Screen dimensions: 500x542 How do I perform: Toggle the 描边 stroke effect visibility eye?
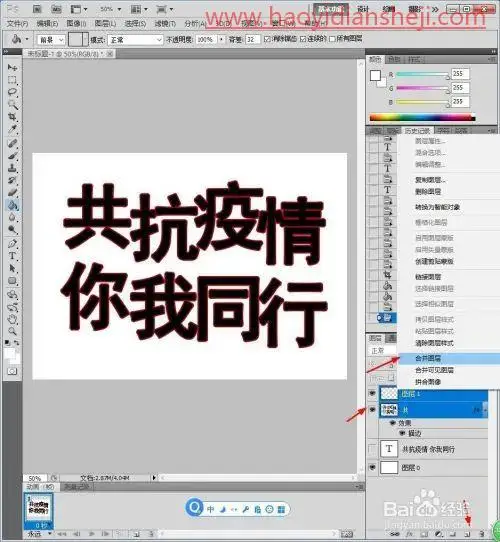(402, 433)
